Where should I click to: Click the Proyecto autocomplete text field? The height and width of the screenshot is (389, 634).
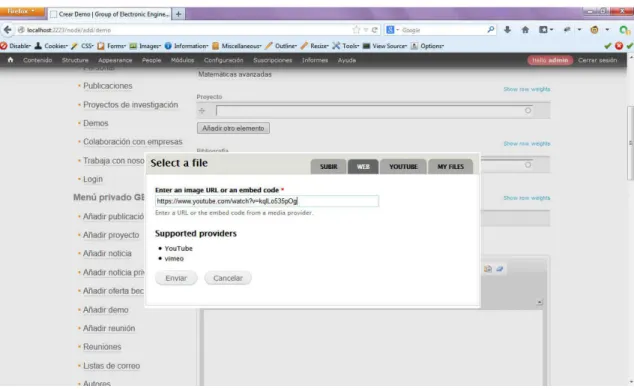tap(374, 111)
